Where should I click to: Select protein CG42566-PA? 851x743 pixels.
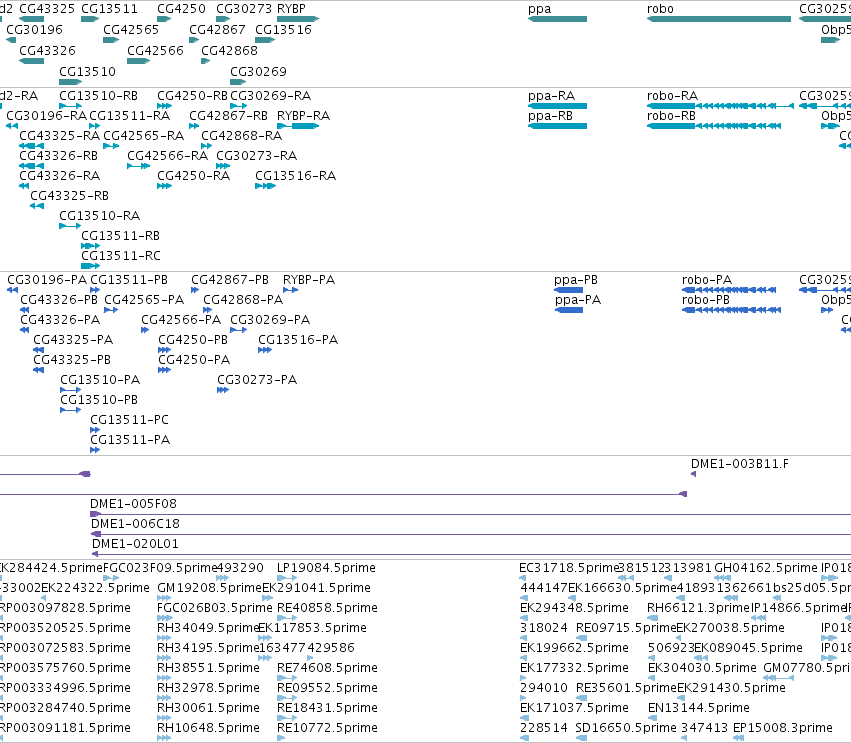tap(145, 330)
